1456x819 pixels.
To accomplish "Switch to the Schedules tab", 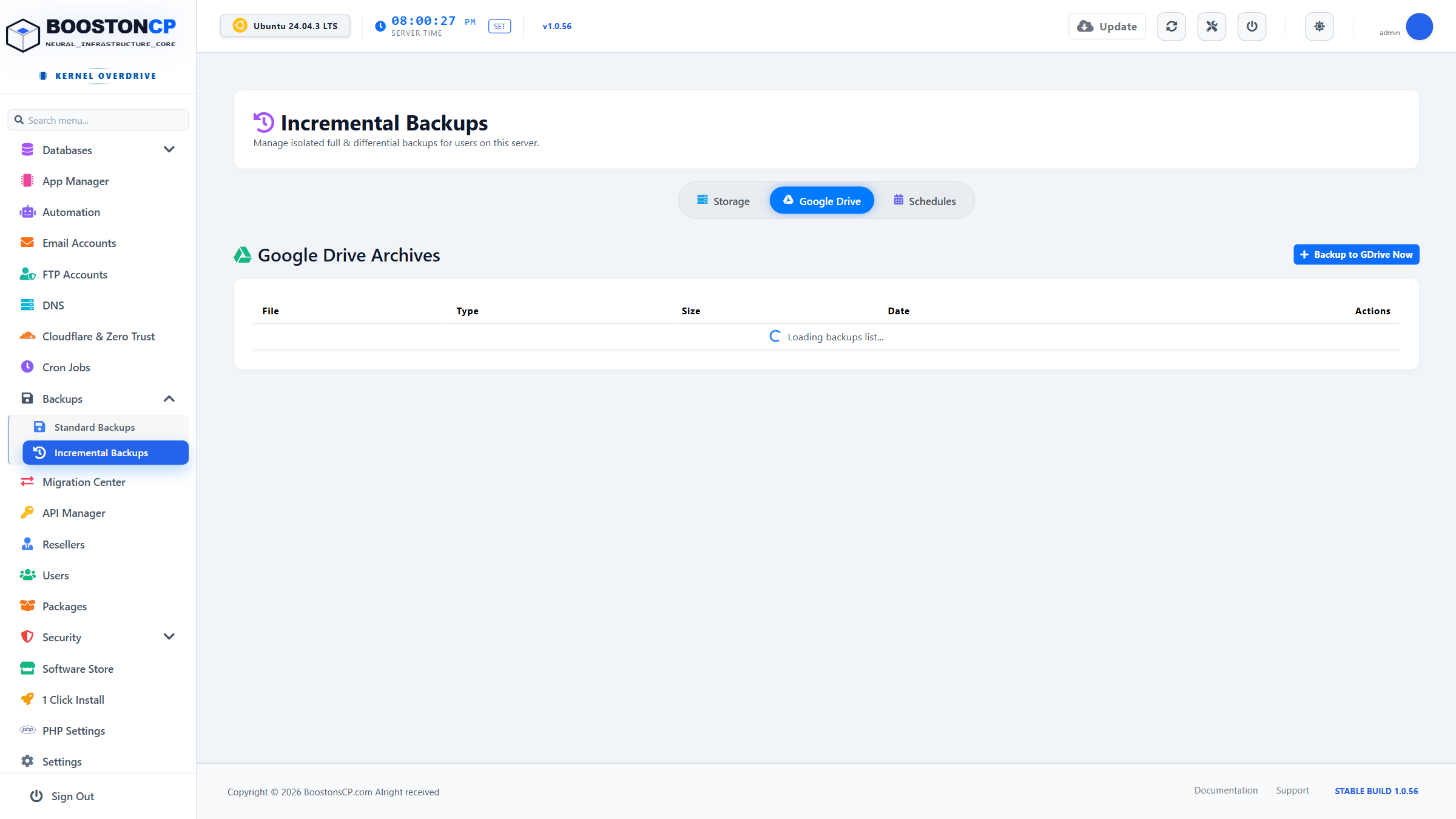I will pyautogui.click(x=925, y=201).
